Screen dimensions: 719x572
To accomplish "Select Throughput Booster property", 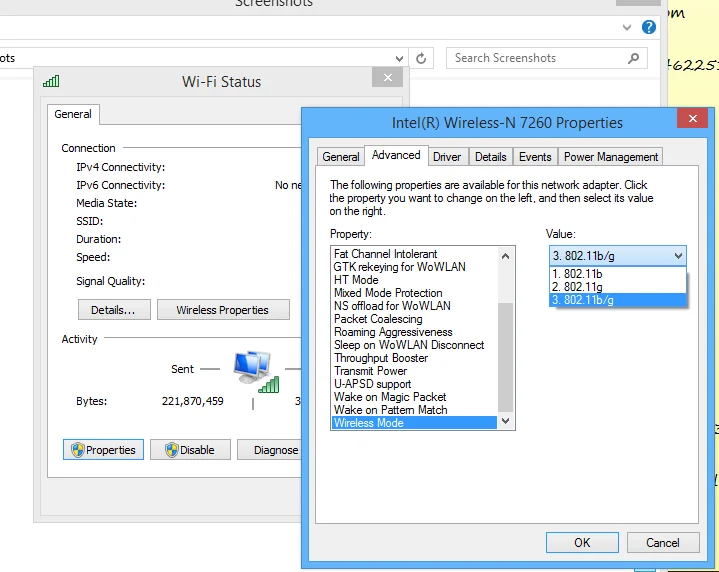I will pos(414,358).
